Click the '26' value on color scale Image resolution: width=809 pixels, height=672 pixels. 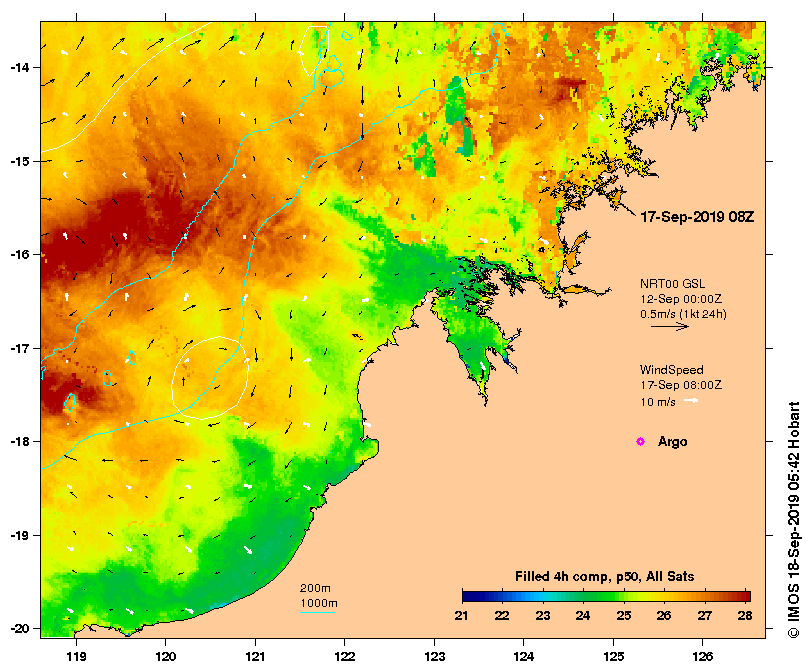click(x=664, y=615)
